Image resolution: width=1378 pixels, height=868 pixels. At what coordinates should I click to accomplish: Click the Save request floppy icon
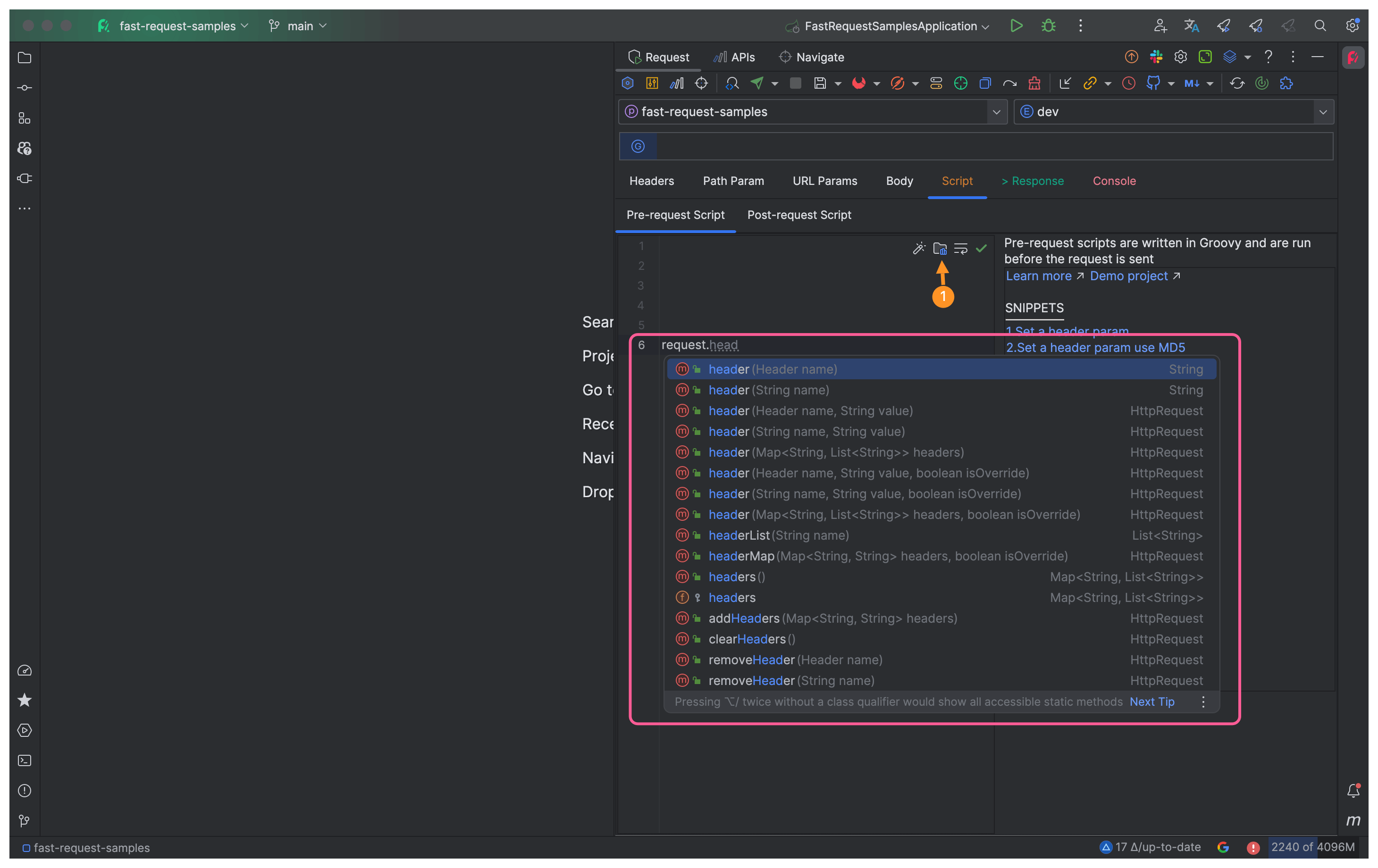tap(819, 83)
